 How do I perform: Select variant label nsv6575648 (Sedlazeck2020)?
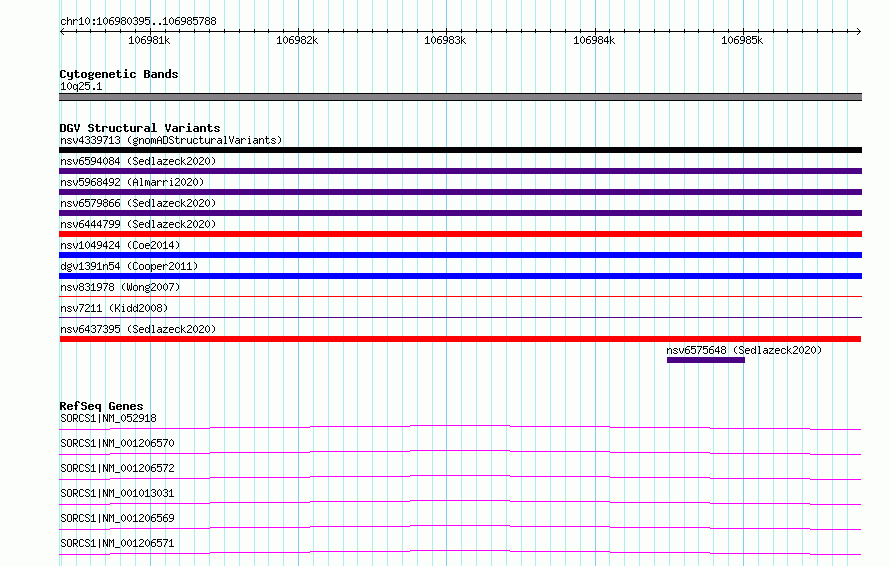pos(744,350)
